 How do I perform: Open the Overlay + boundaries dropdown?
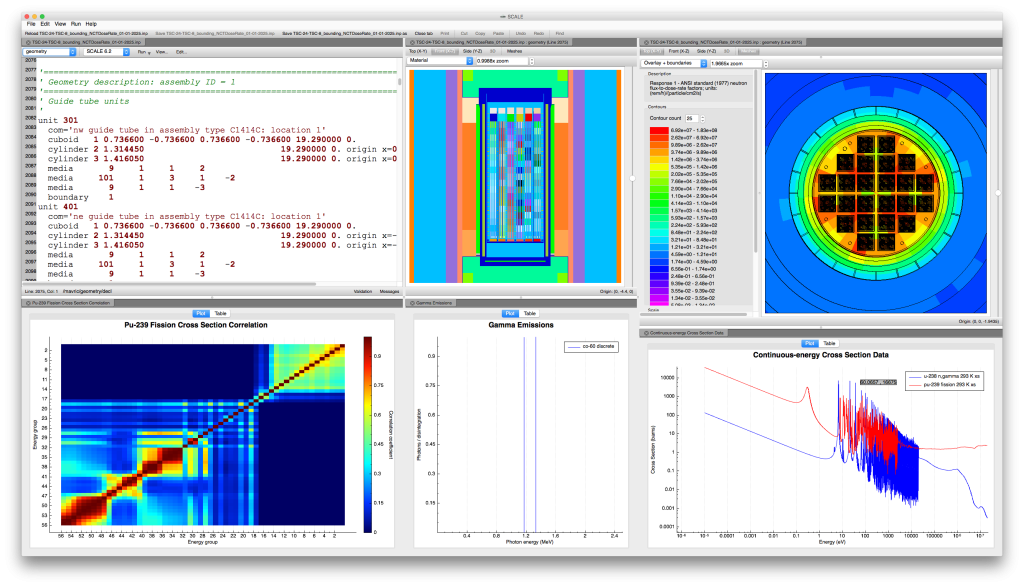[x=674, y=63]
